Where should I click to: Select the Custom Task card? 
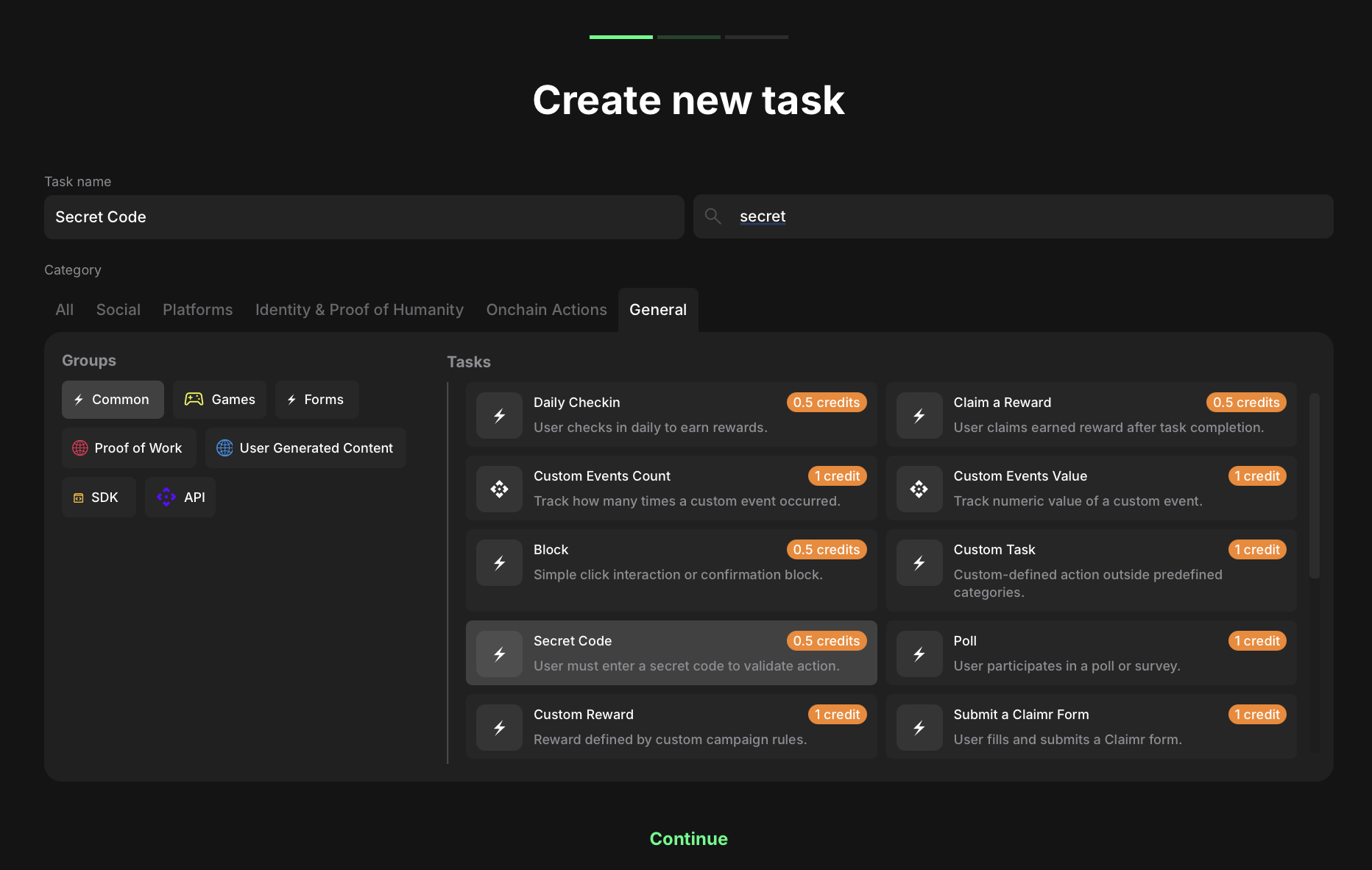tap(1091, 570)
